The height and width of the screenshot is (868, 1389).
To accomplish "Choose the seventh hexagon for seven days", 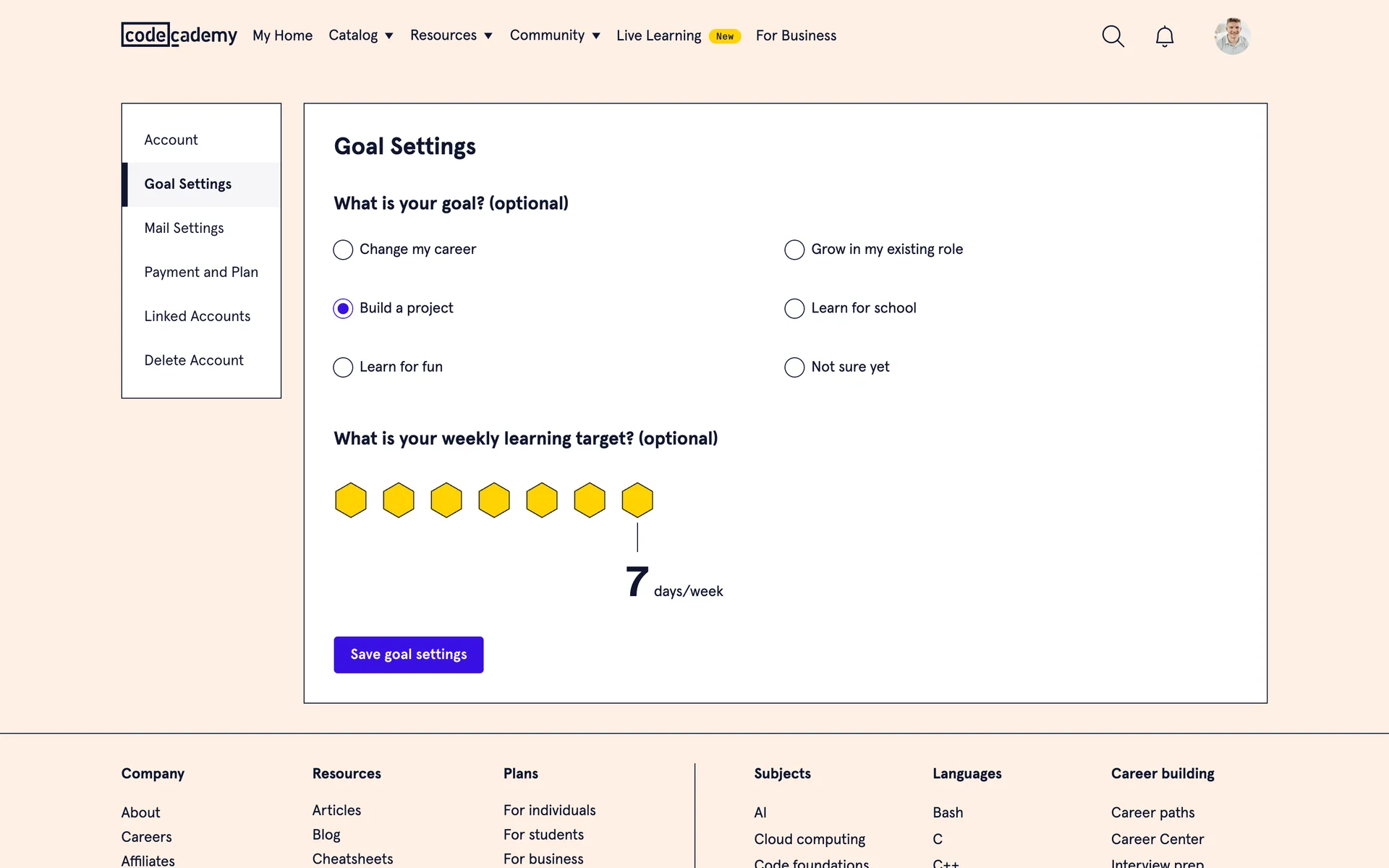I will 637,500.
